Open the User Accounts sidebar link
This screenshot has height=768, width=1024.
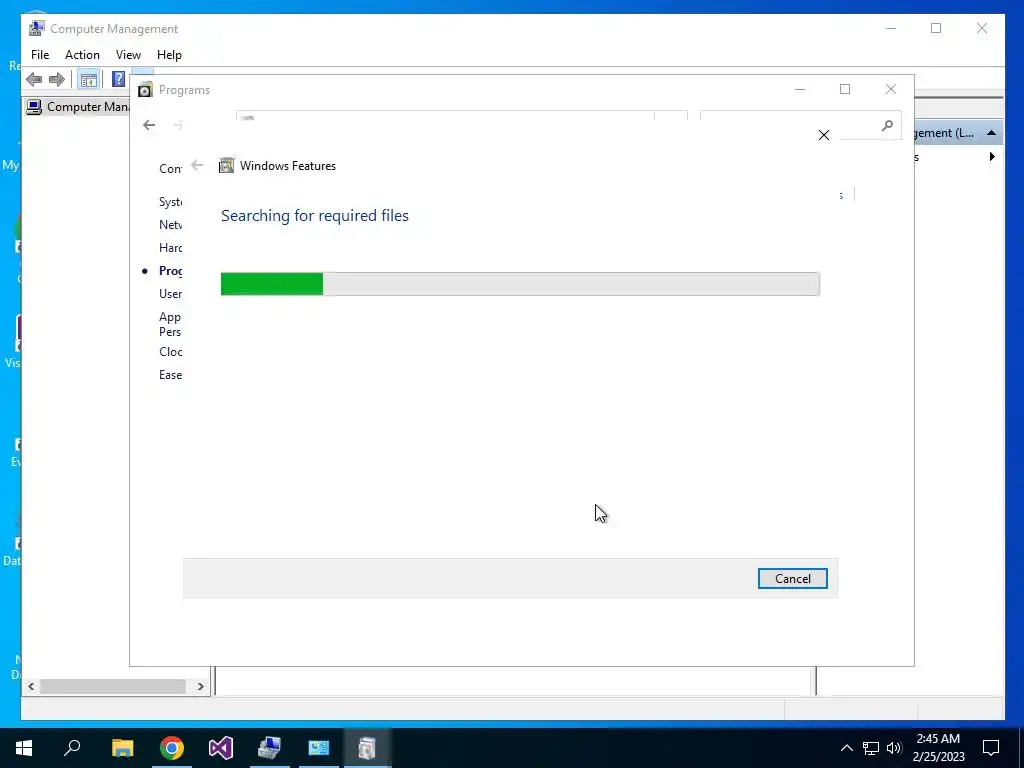[170, 294]
